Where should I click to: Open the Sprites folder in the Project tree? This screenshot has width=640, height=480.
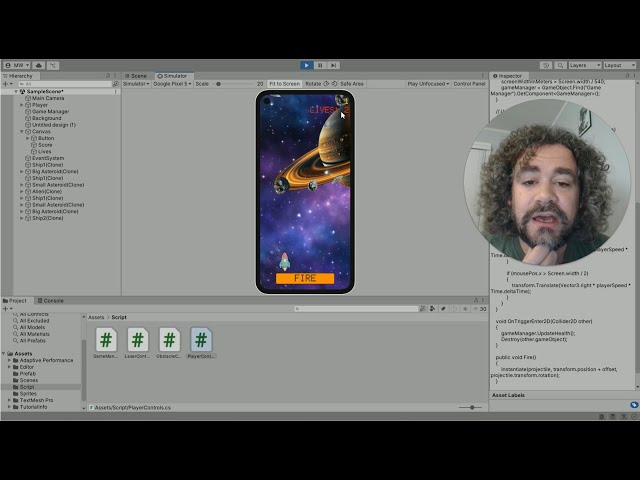28,394
